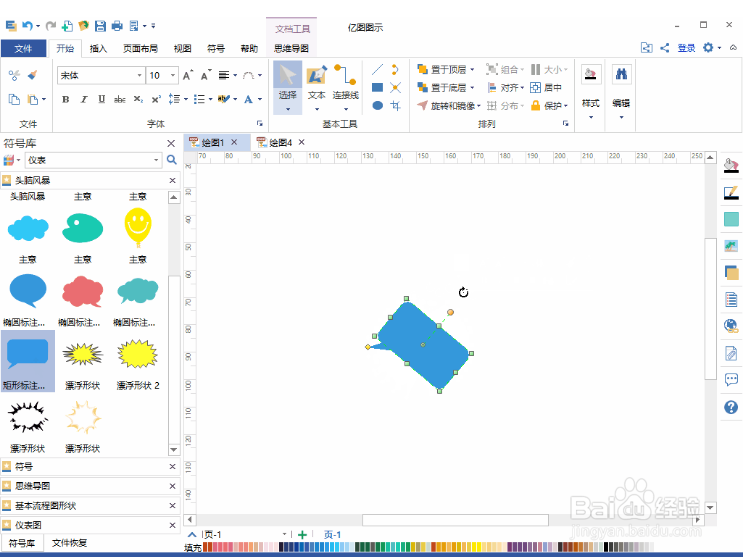Toggle subscript formatting
This screenshot has width=743, height=557.
point(138,99)
